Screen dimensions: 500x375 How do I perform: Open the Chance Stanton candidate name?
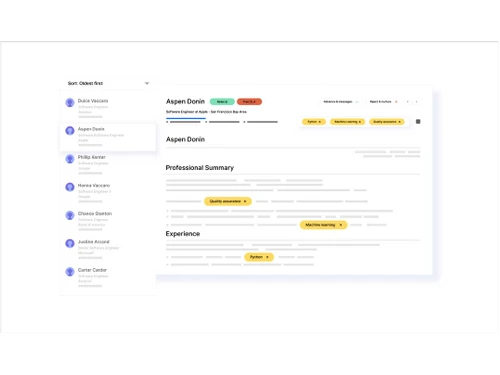[95, 213]
